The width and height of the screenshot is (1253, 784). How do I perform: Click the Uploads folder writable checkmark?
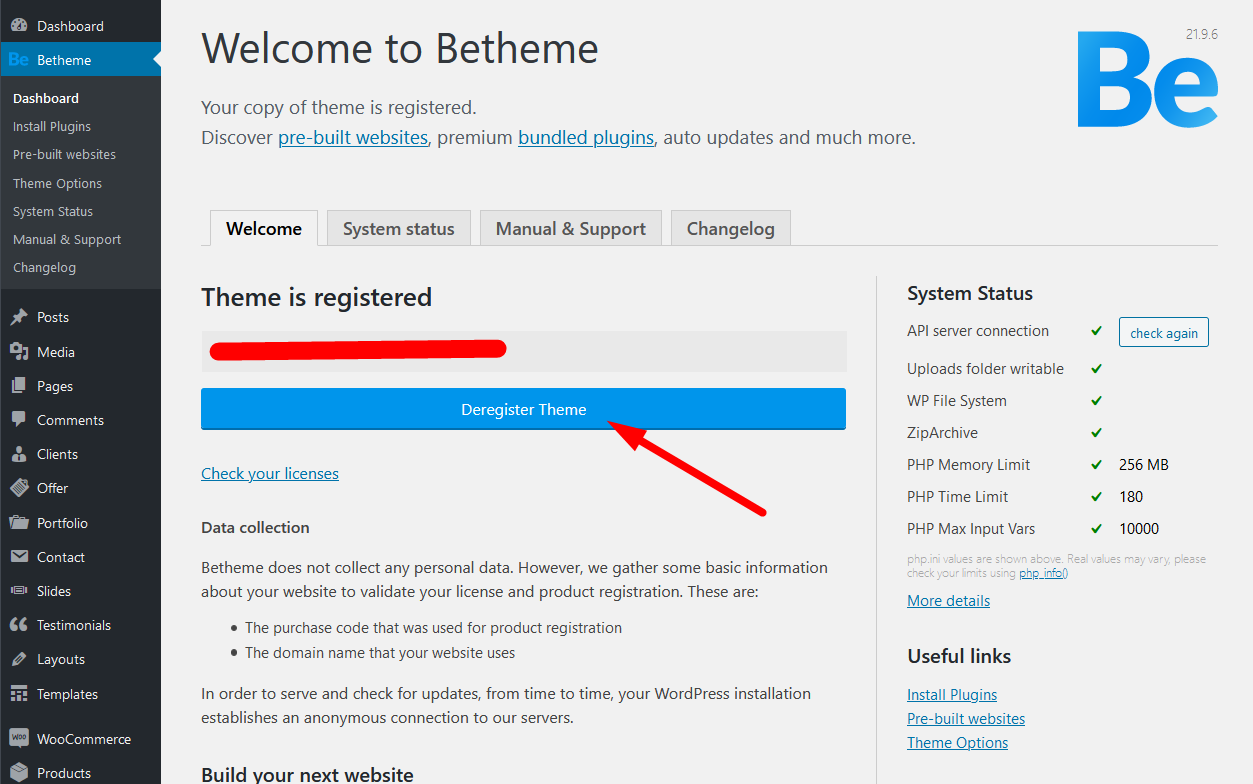point(1097,368)
